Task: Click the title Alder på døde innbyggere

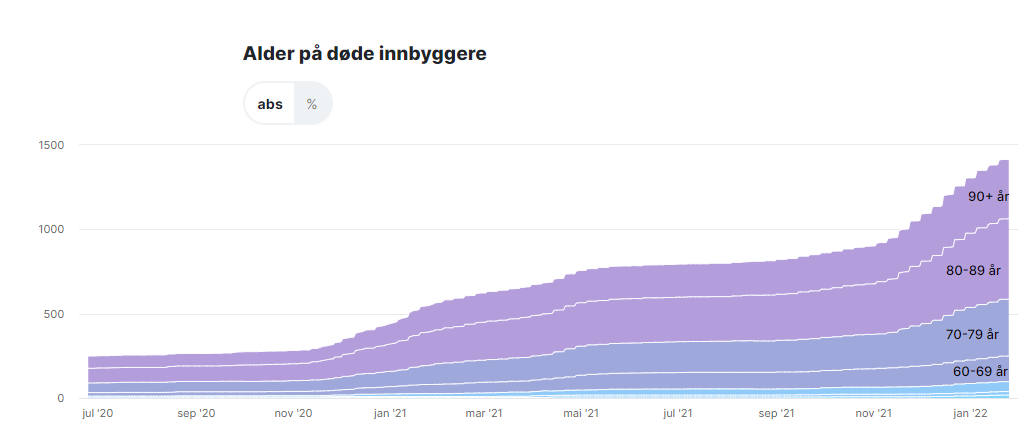Action: tap(365, 54)
